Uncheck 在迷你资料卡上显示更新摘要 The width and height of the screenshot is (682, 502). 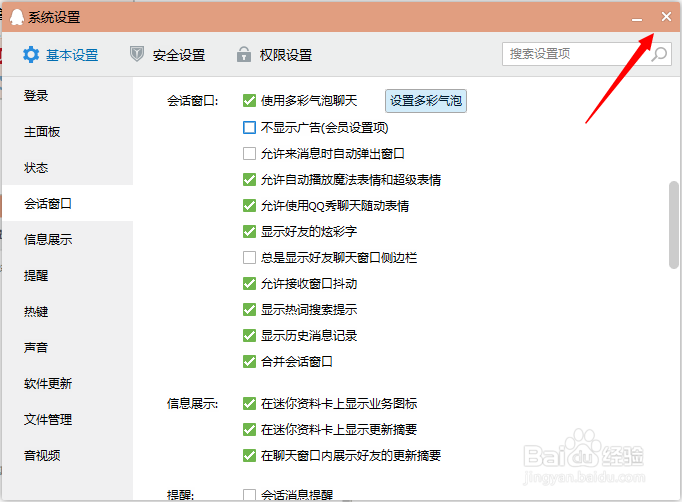click(x=249, y=430)
